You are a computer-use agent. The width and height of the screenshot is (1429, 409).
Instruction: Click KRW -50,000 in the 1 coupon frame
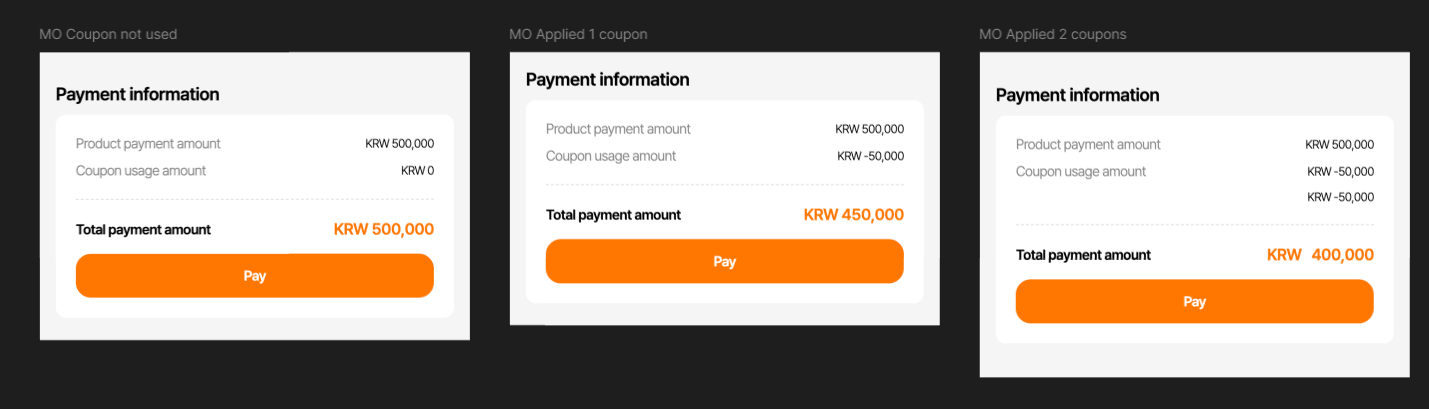coord(870,156)
